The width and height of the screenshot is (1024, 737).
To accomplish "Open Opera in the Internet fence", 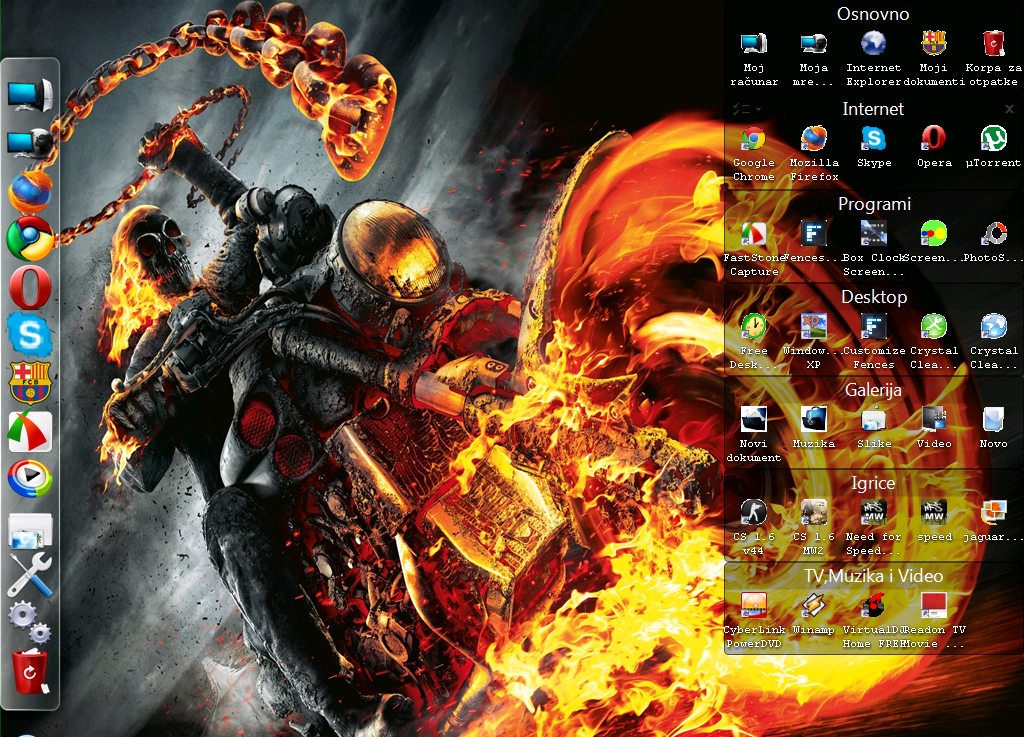I will pyautogui.click(x=933, y=139).
